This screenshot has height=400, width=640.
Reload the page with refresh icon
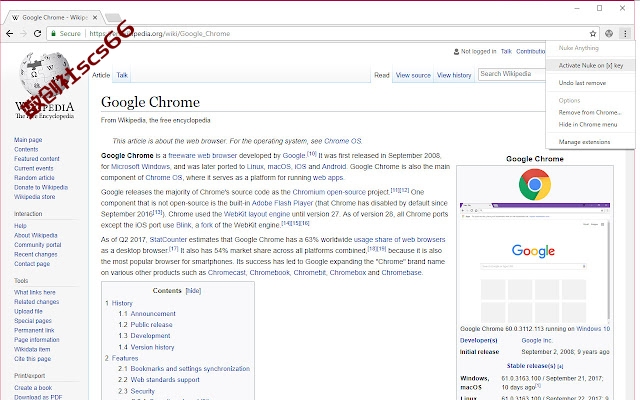click(38, 33)
